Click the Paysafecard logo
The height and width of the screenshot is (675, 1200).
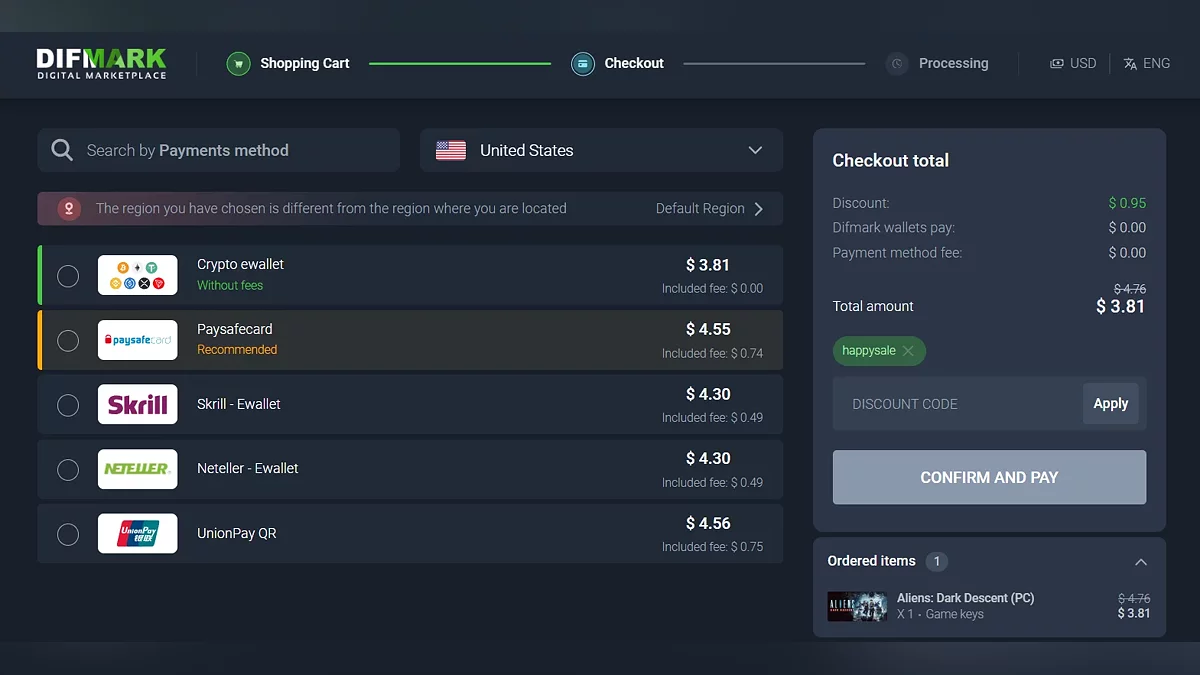pos(138,340)
